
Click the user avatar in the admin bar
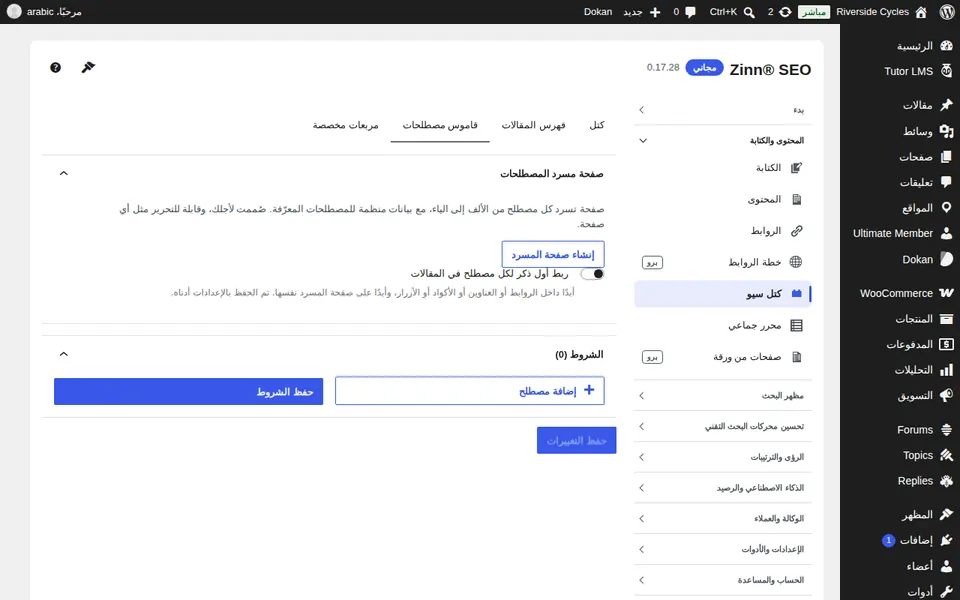click(13, 12)
